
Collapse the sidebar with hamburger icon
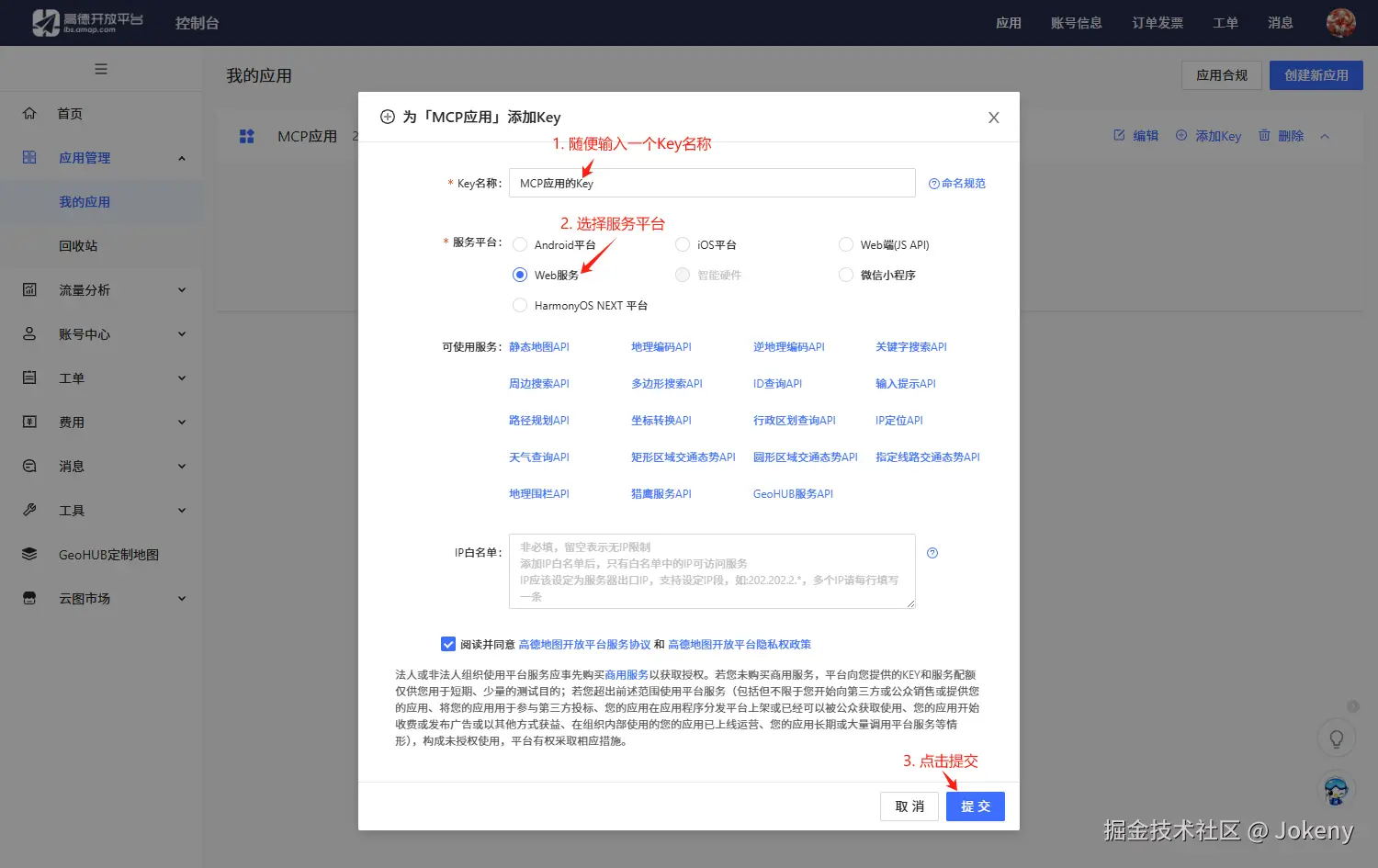101,69
